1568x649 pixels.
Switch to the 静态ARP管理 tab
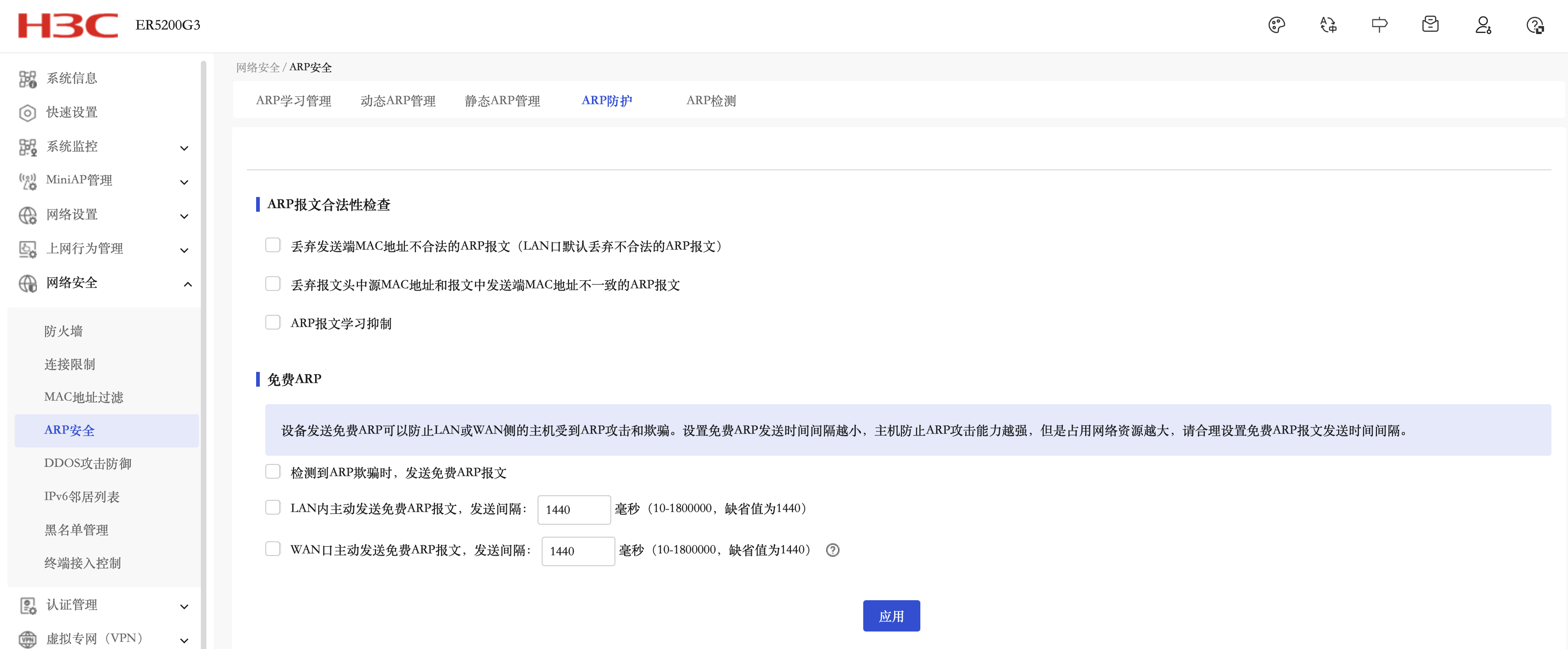point(502,101)
